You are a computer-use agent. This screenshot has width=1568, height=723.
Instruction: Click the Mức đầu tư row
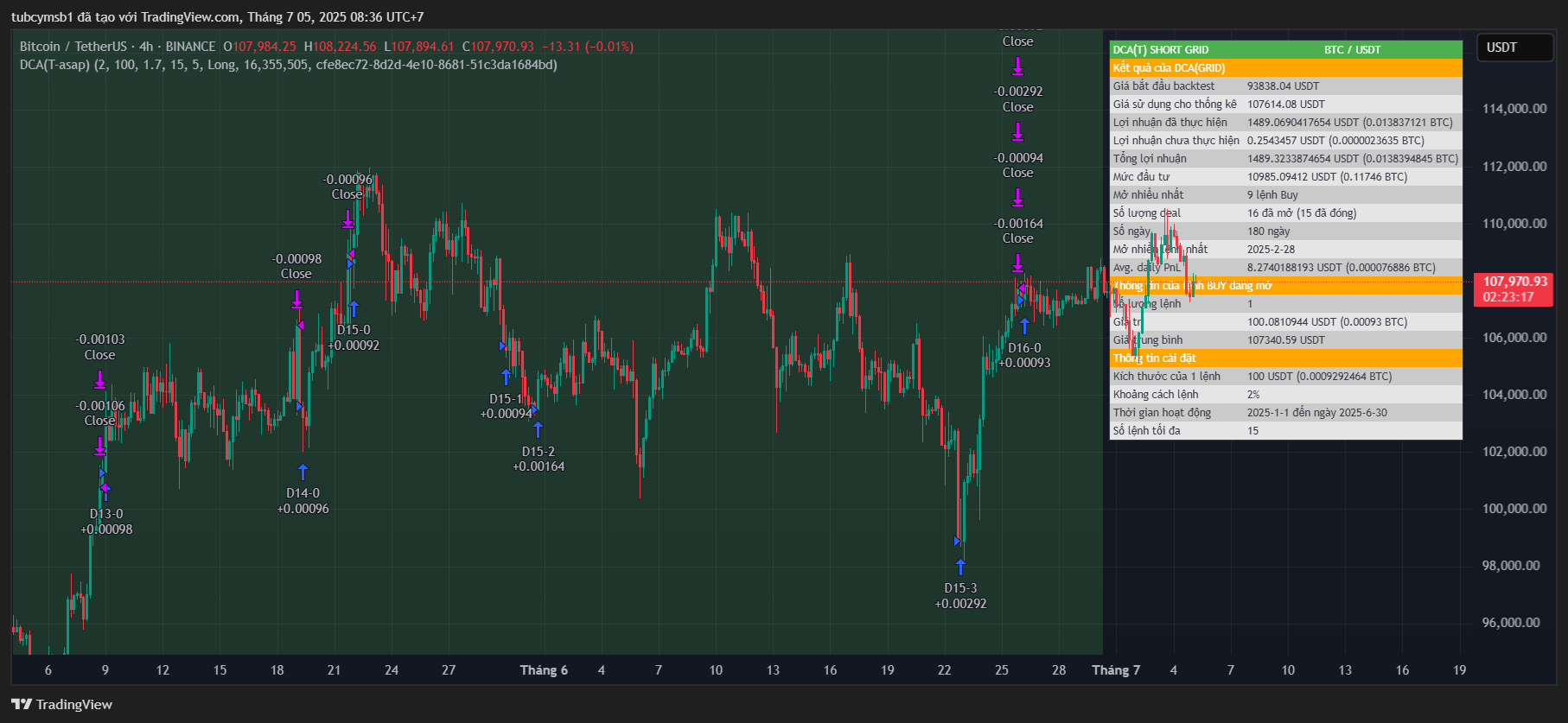tap(1286, 177)
